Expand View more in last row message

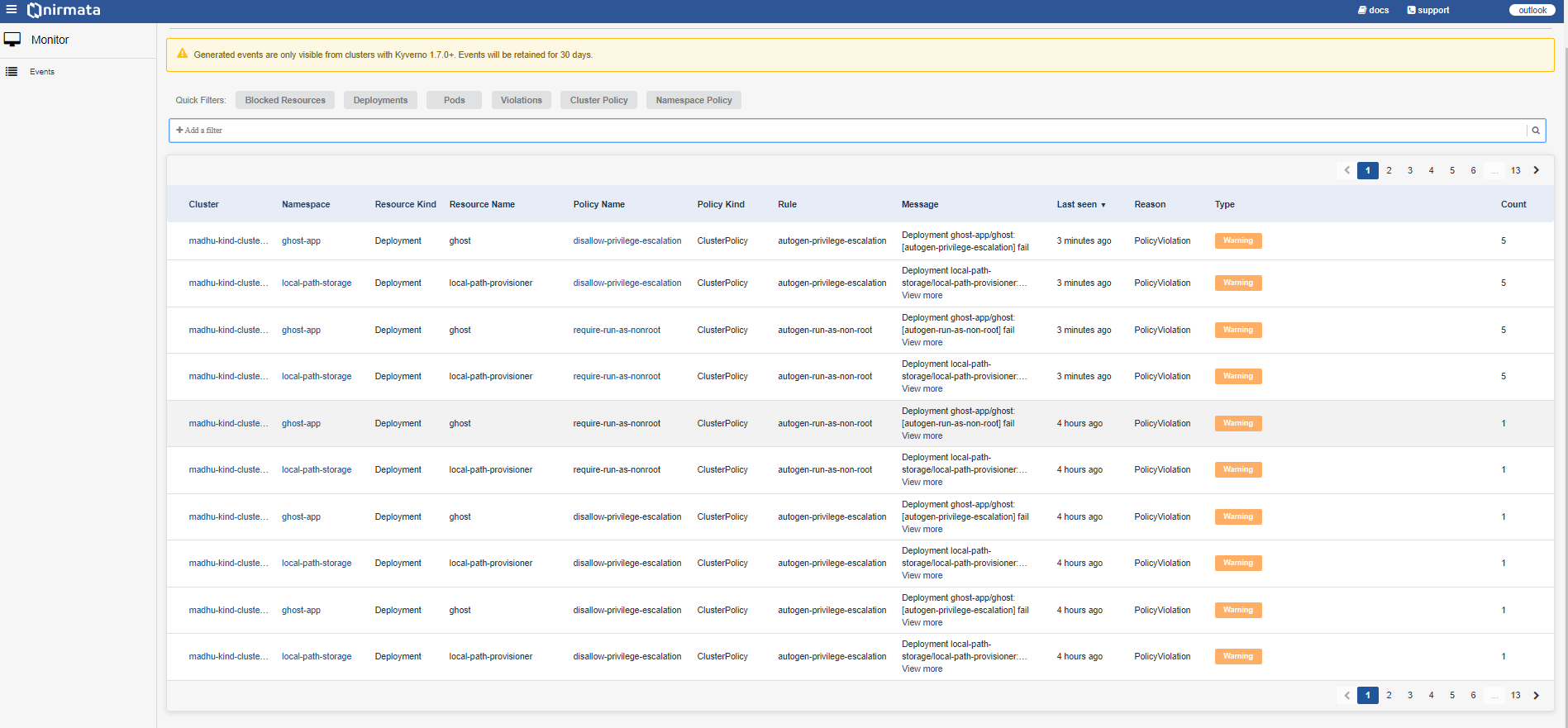[922, 669]
